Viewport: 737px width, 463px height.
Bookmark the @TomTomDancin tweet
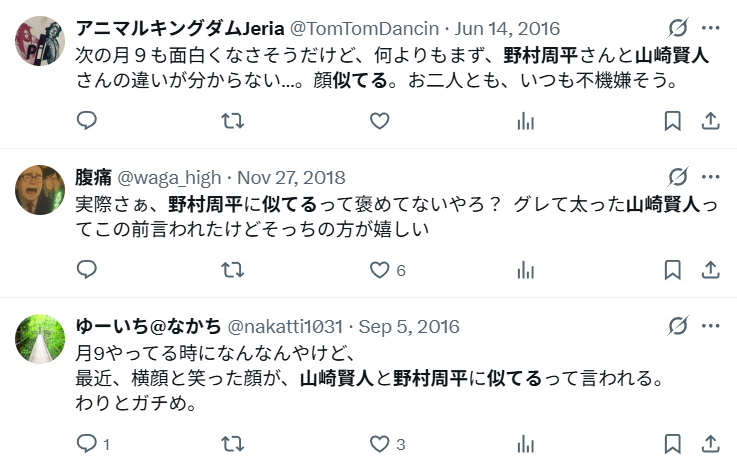pos(673,121)
